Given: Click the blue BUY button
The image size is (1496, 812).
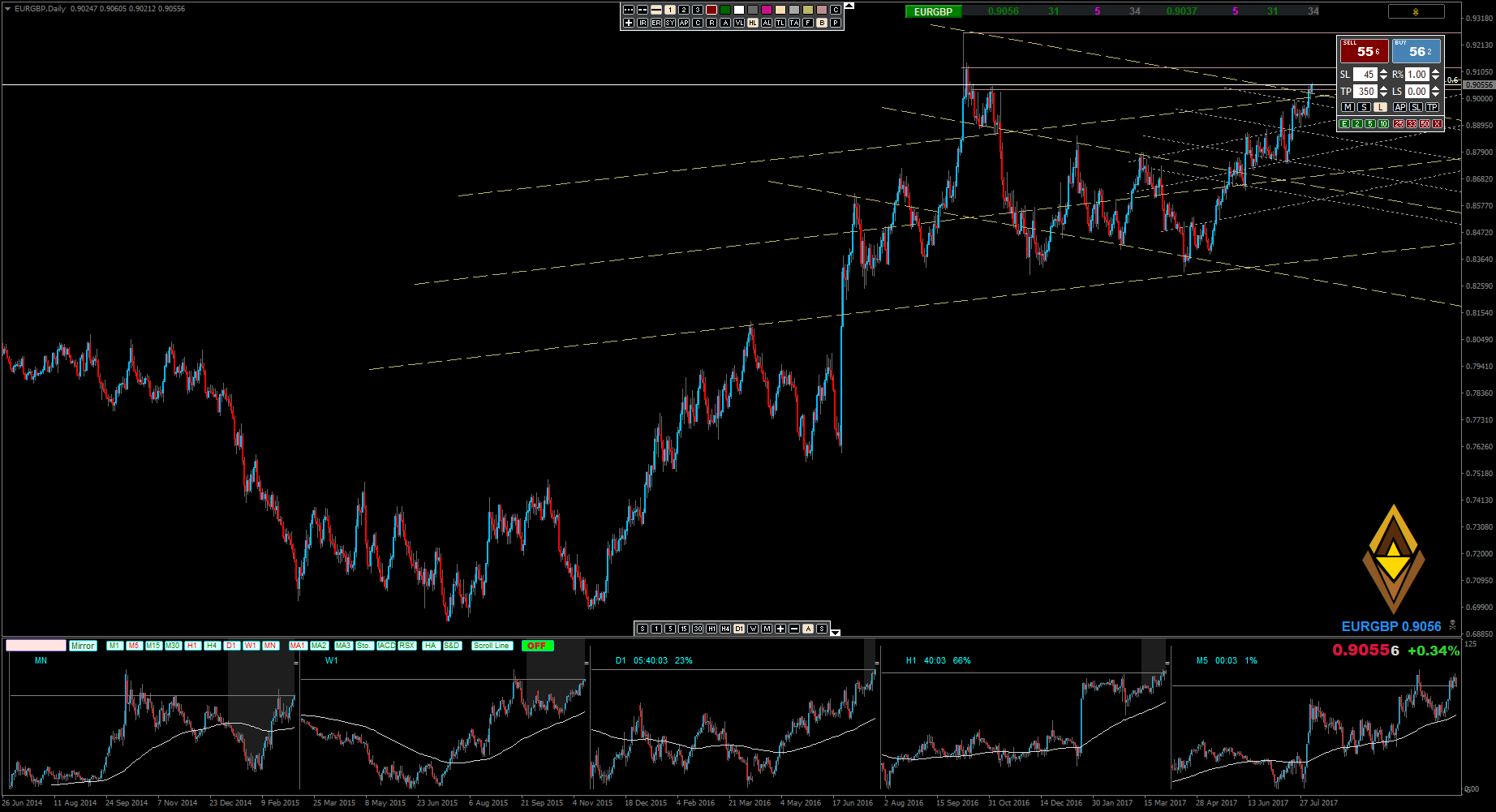Looking at the screenshot, I should coord(1416,51).
